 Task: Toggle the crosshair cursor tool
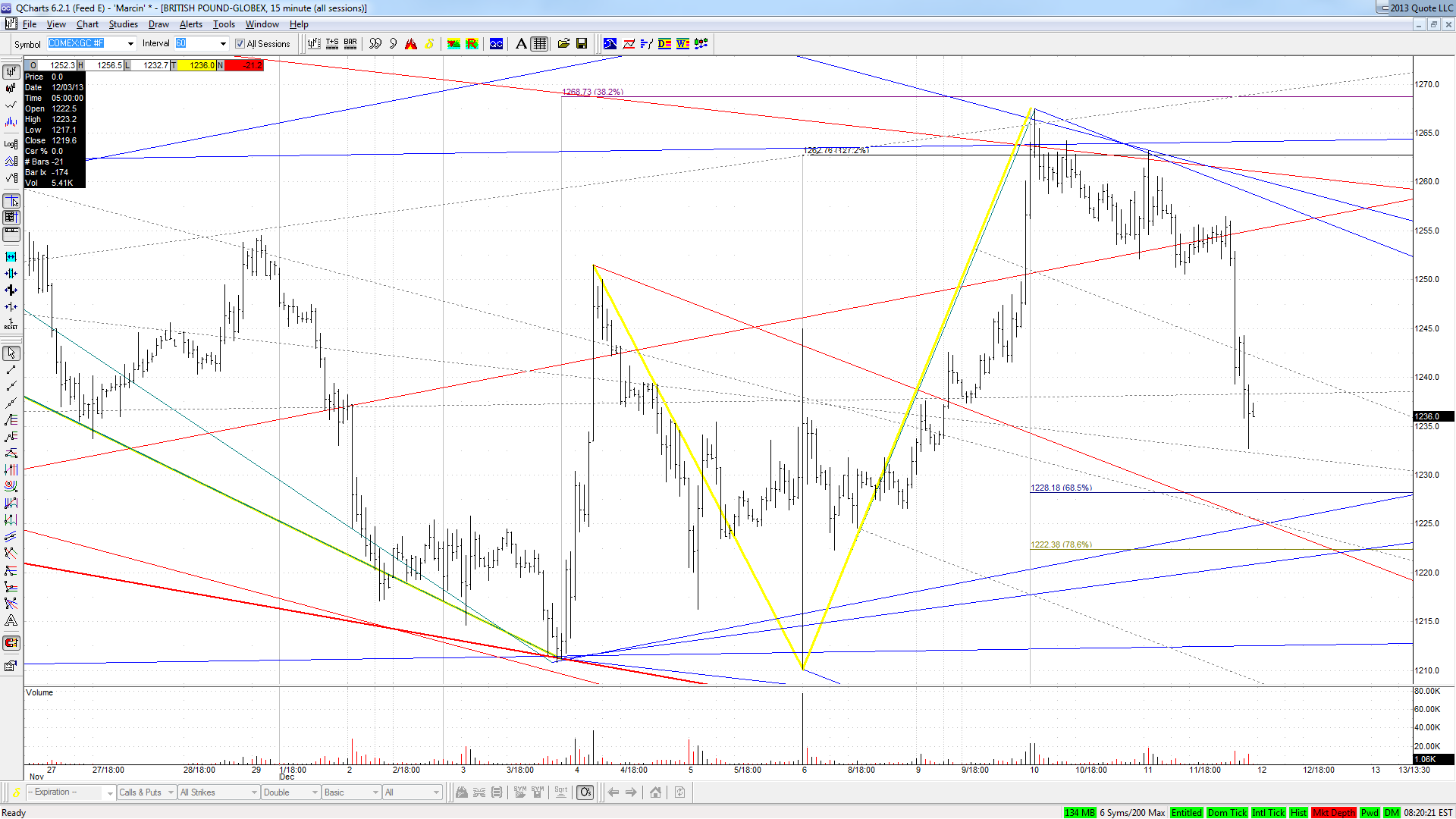point(11,201)
